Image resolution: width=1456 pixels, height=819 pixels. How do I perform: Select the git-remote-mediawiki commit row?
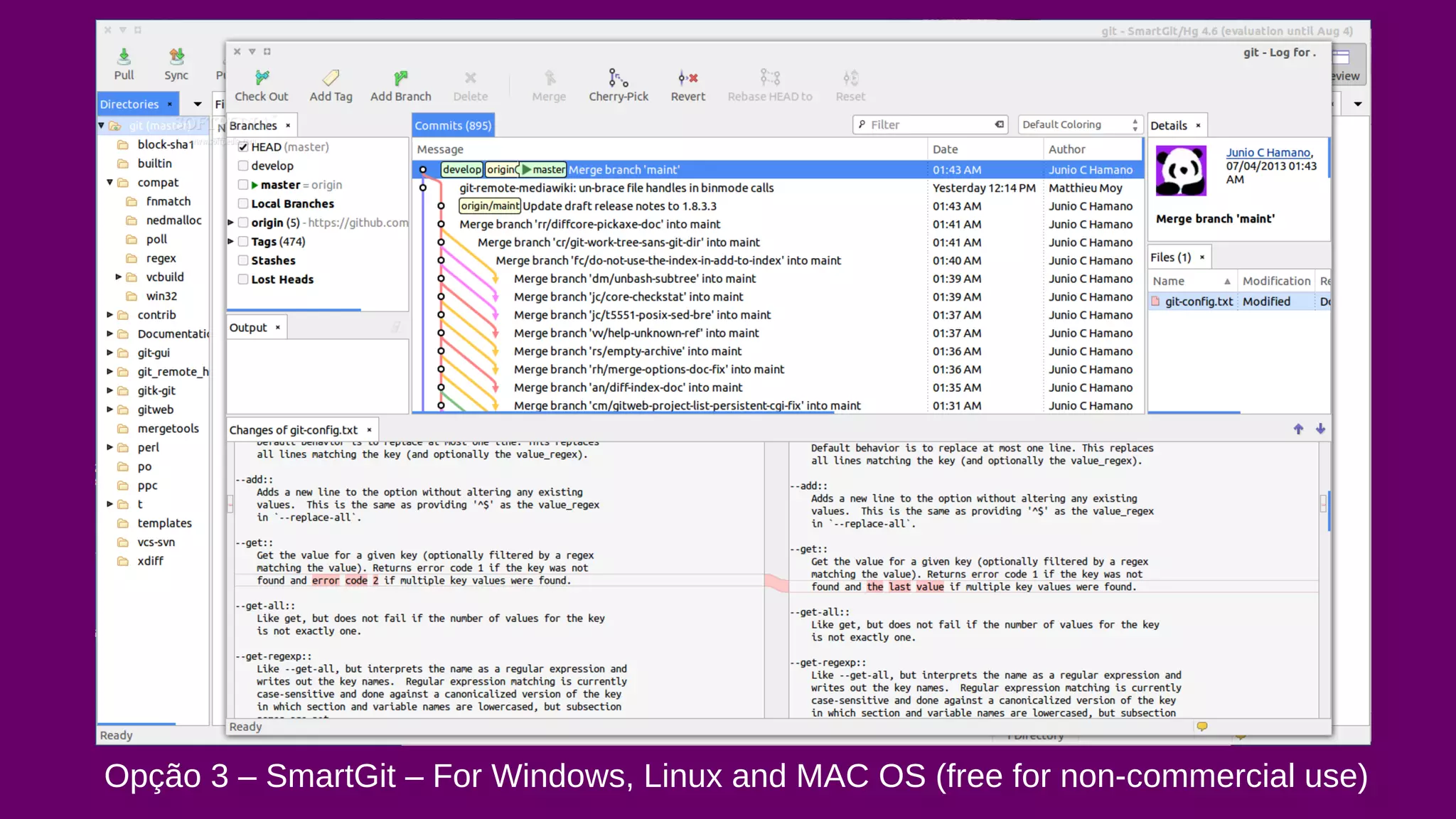coord(778,188)
